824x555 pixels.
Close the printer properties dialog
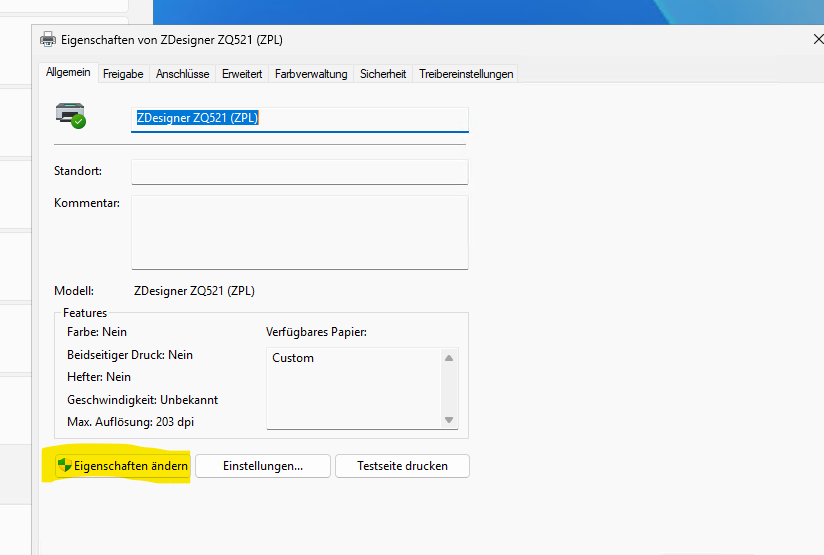(816, 39)
